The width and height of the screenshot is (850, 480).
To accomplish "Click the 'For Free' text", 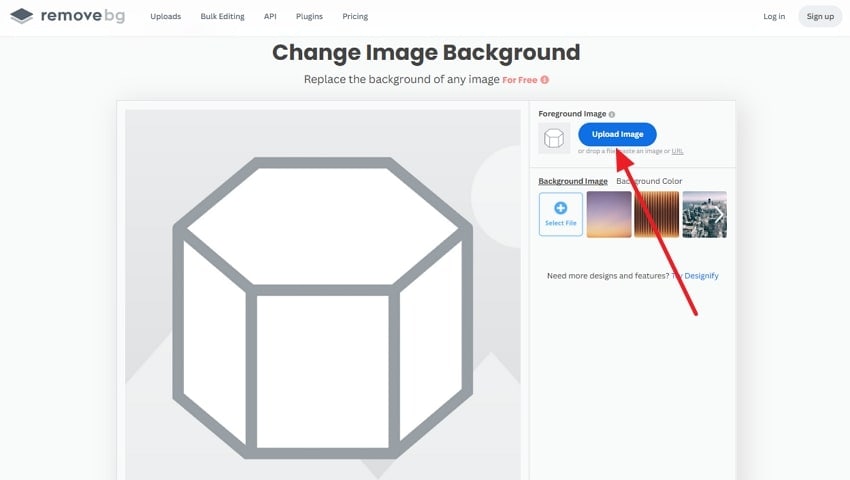I will coord(519,80).
